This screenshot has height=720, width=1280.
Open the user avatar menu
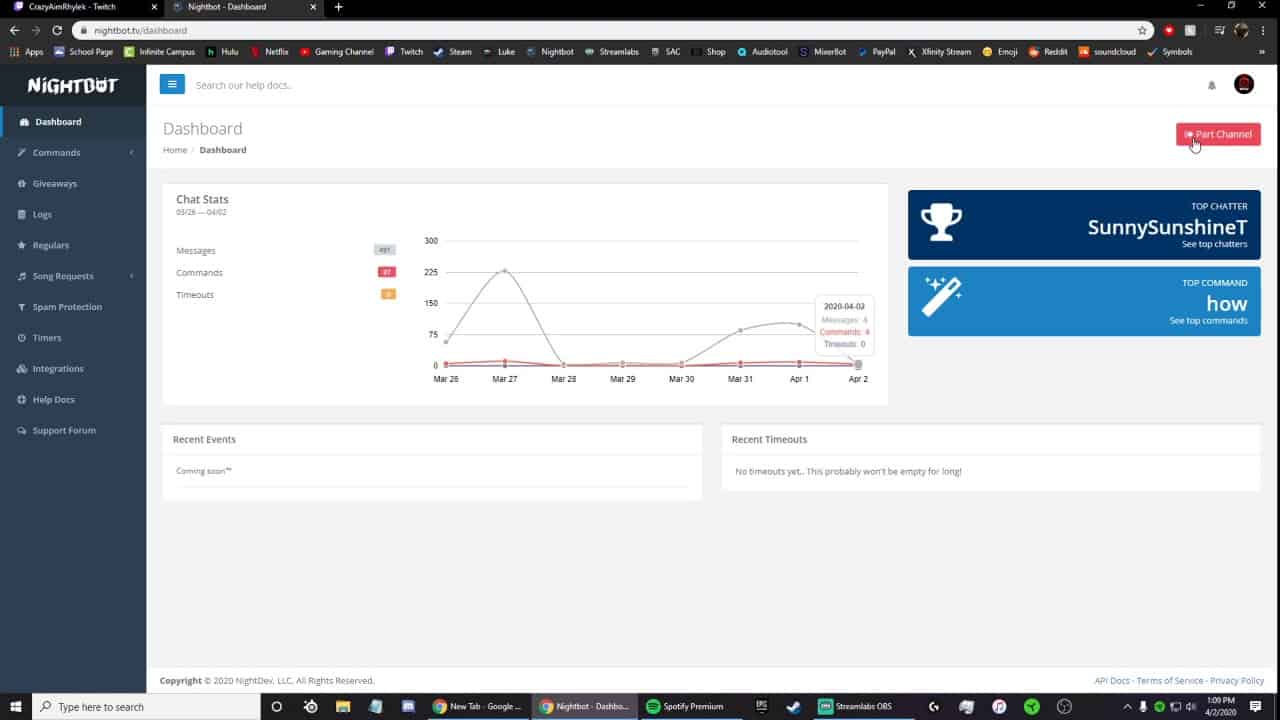click(1244, 84)
